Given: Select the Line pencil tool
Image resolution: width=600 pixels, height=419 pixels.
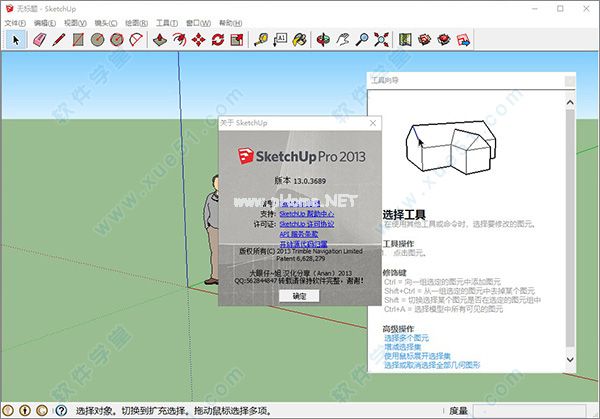Looking at the screenshot, I should pos(59,40).
